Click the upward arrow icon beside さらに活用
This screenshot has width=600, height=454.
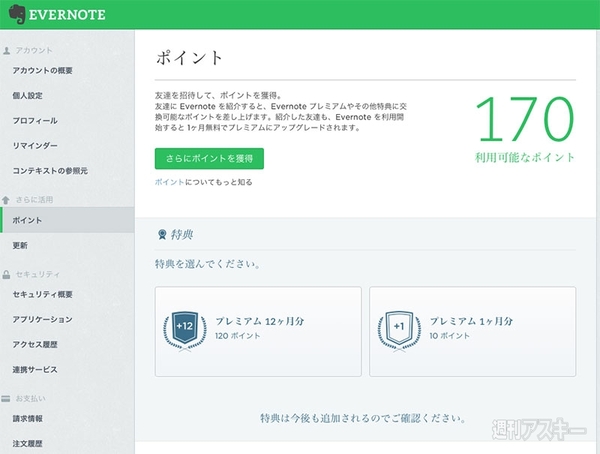(6, 200)
